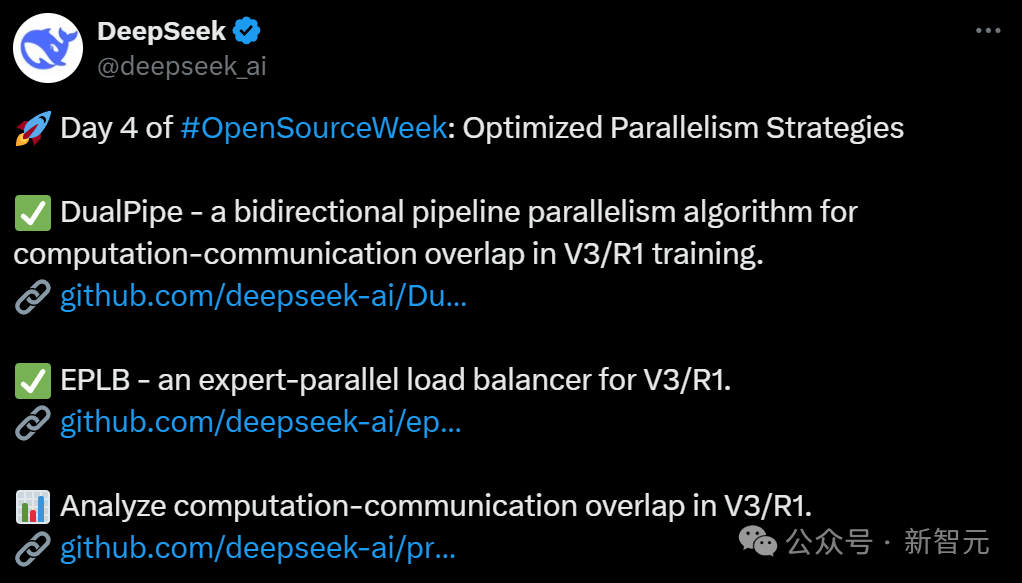Click the bar chart emoji beside Analyze
The width and height of the screenshot is (1022, 583).
(33, 507)
